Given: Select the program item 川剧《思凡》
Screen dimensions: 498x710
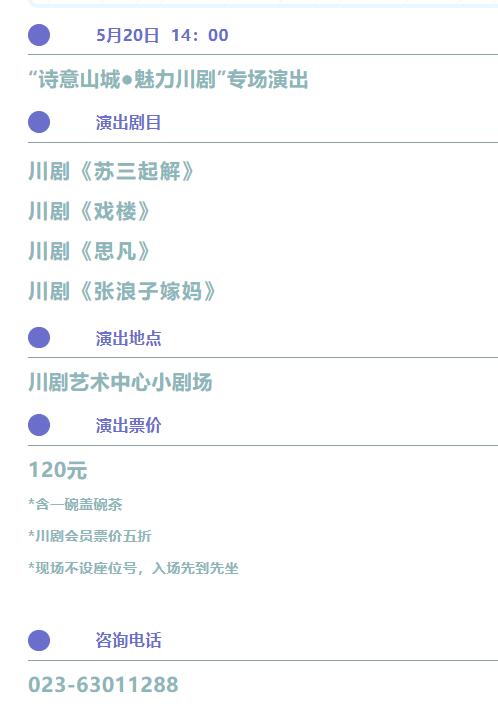Looking at the screenshot, I should point(89,251).
